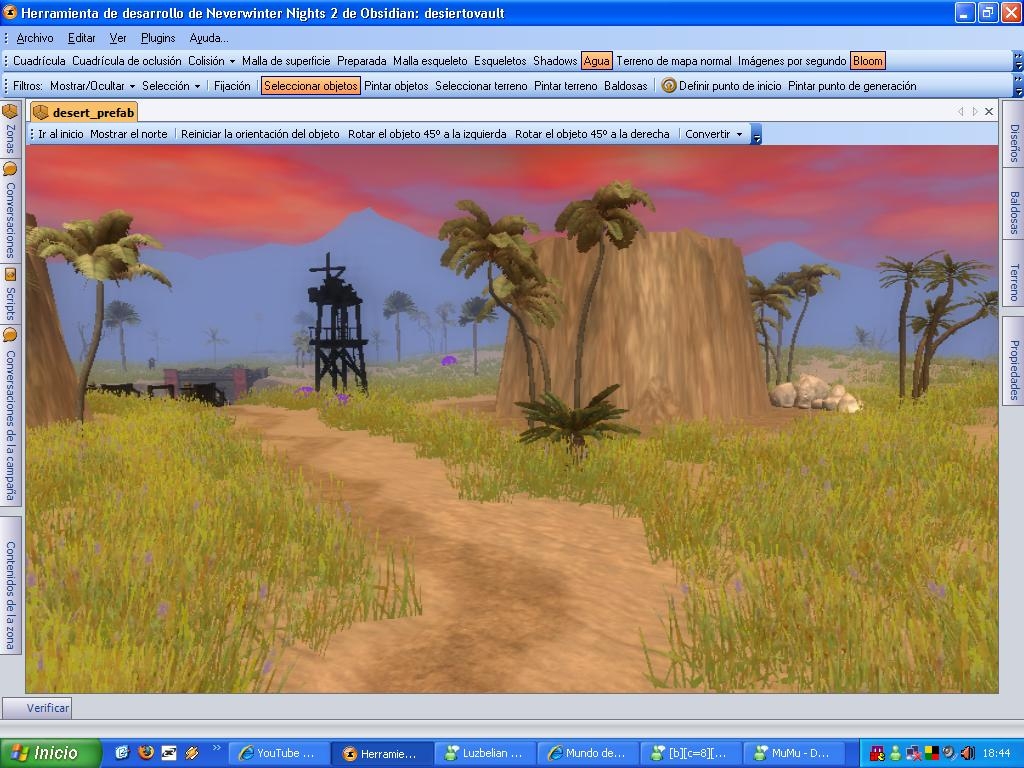Open the Plugins menu
1024x768 pixels.
(x=158, y=38)
